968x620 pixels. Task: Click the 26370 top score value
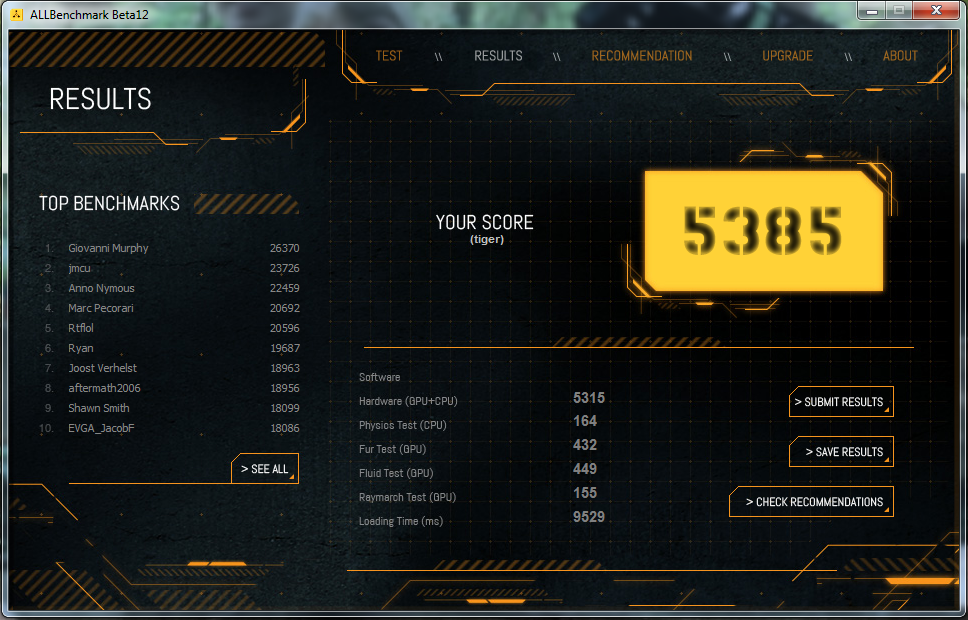click(285, 248)
